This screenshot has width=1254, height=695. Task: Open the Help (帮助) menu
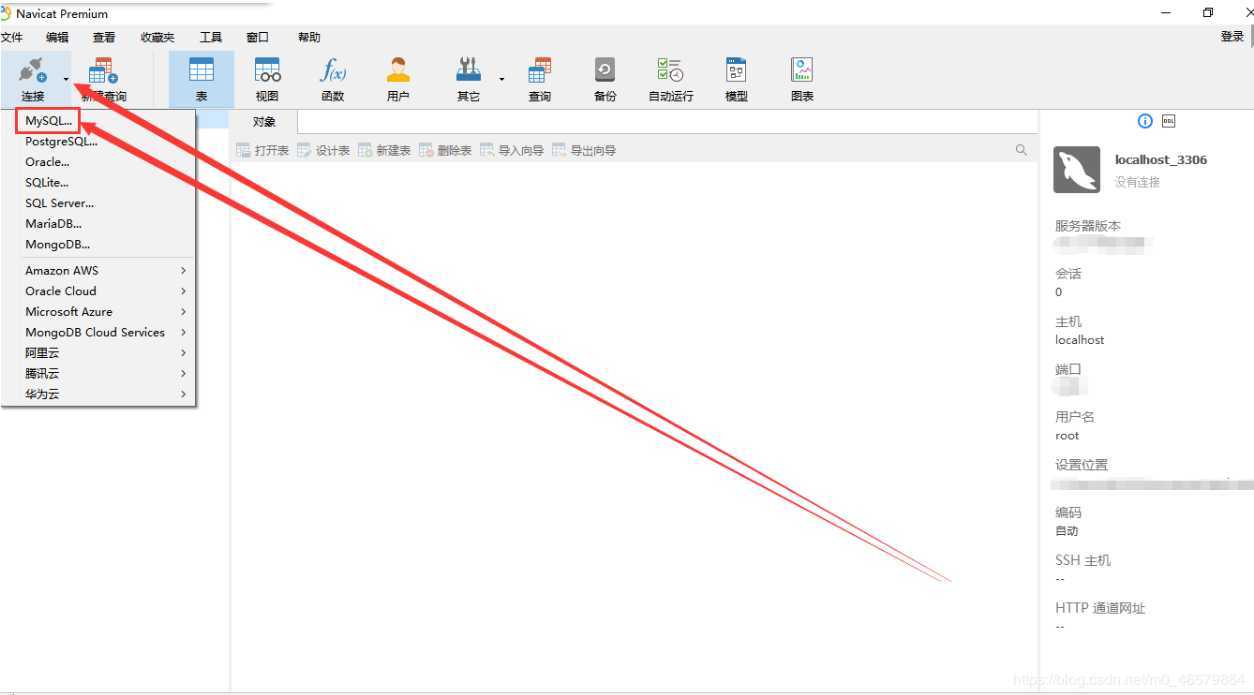pyautogui.click(x=309, y=37)
